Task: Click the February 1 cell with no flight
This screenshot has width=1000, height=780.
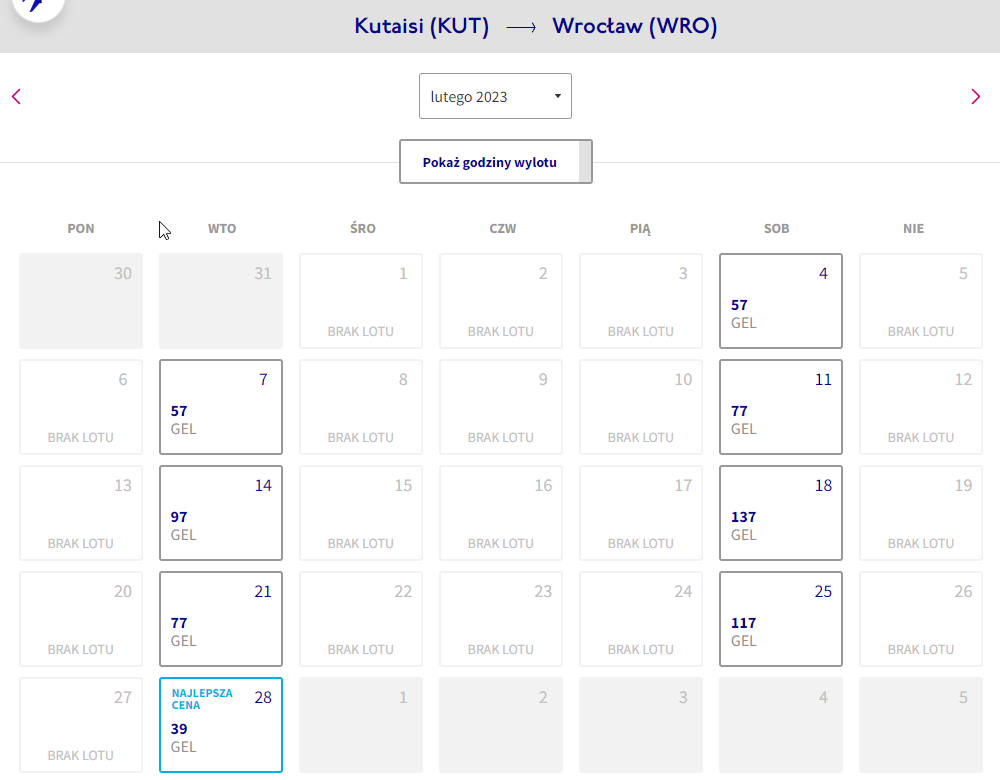Action: (361, 301)
